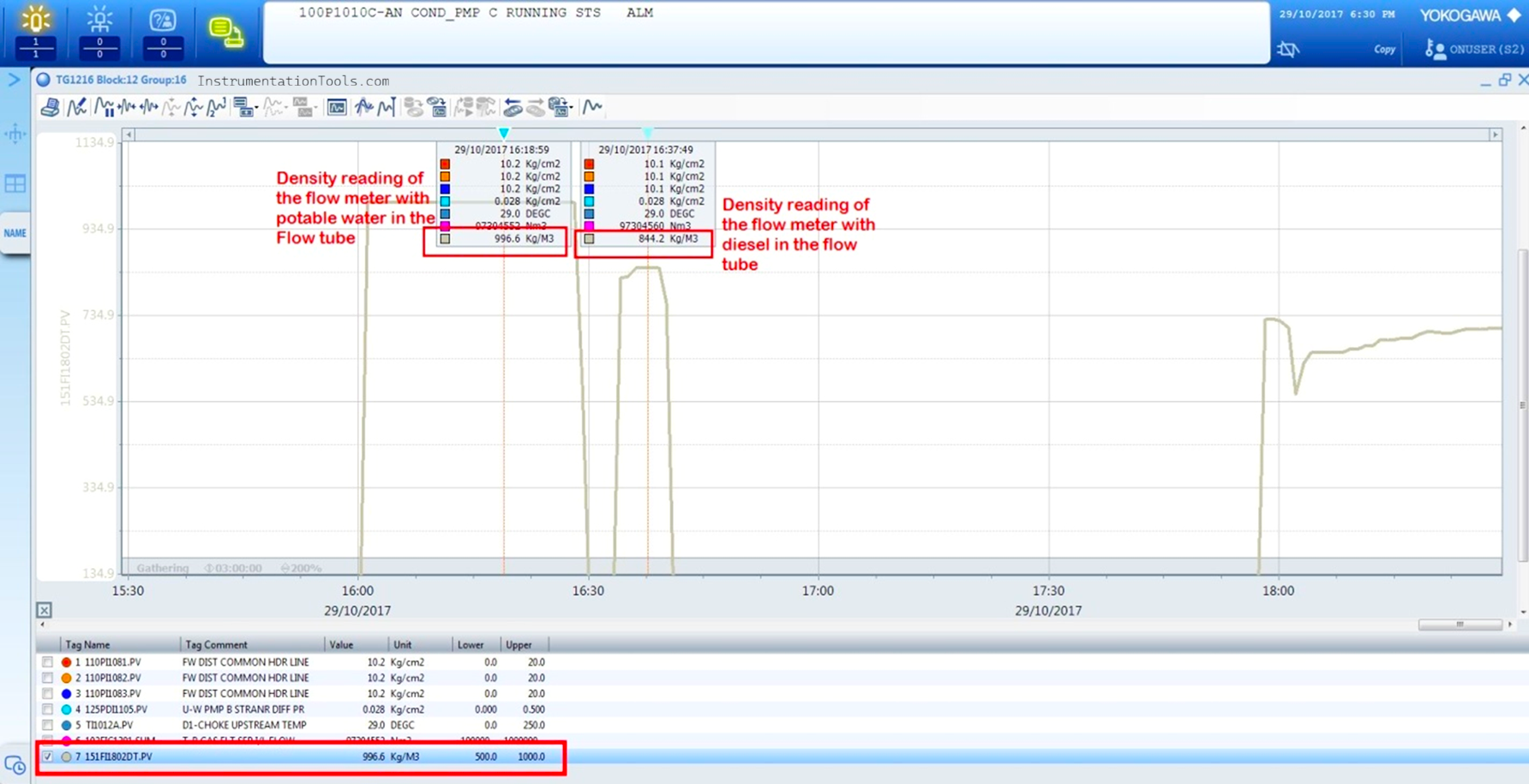Screen dimensions: 1529x784
Task: Uncheck the 151FI1802DT.PV tag checkbox
Action: (x=47, y=757)
